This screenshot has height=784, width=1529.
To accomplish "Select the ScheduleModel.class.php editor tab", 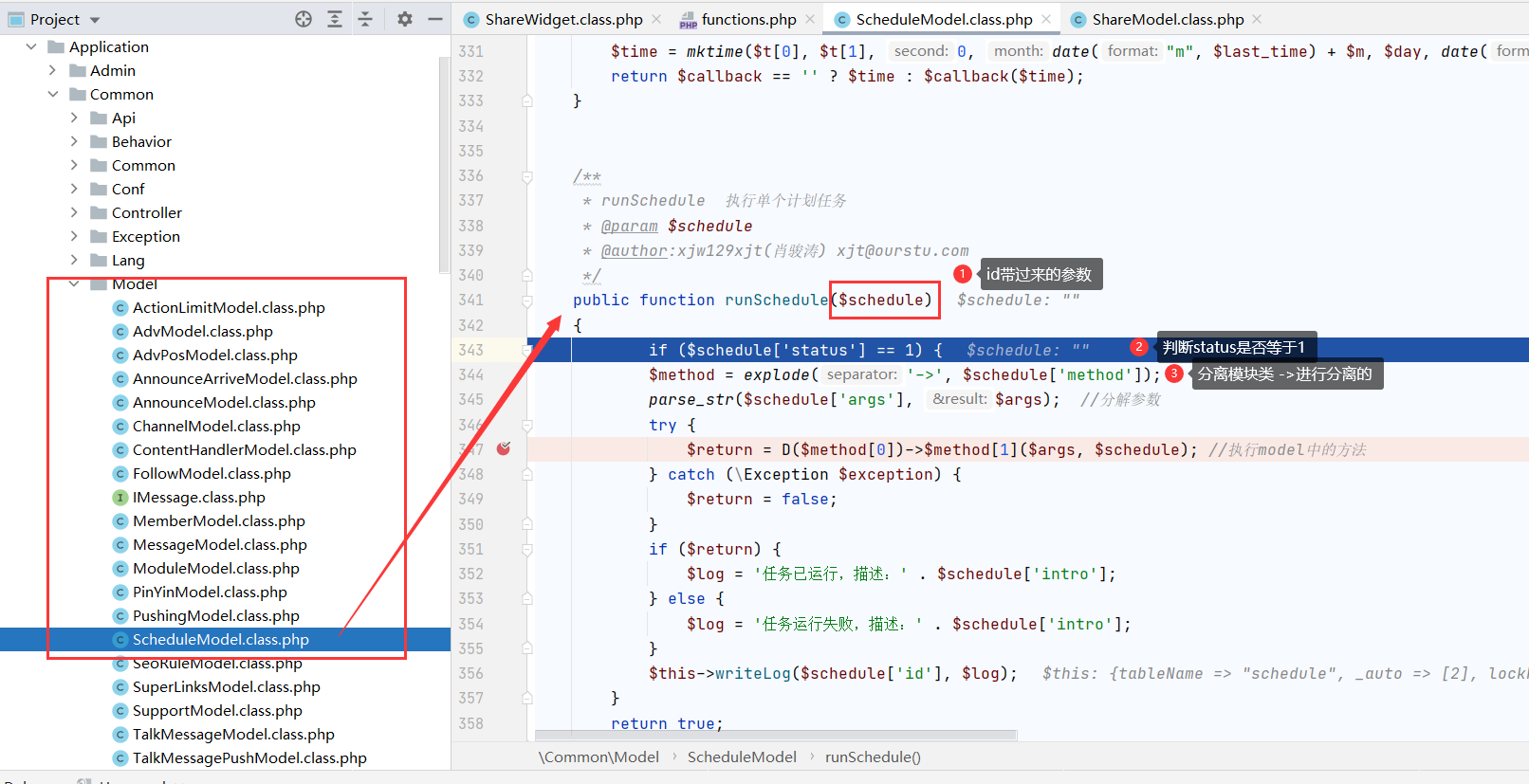I will [x=944, y=19].
